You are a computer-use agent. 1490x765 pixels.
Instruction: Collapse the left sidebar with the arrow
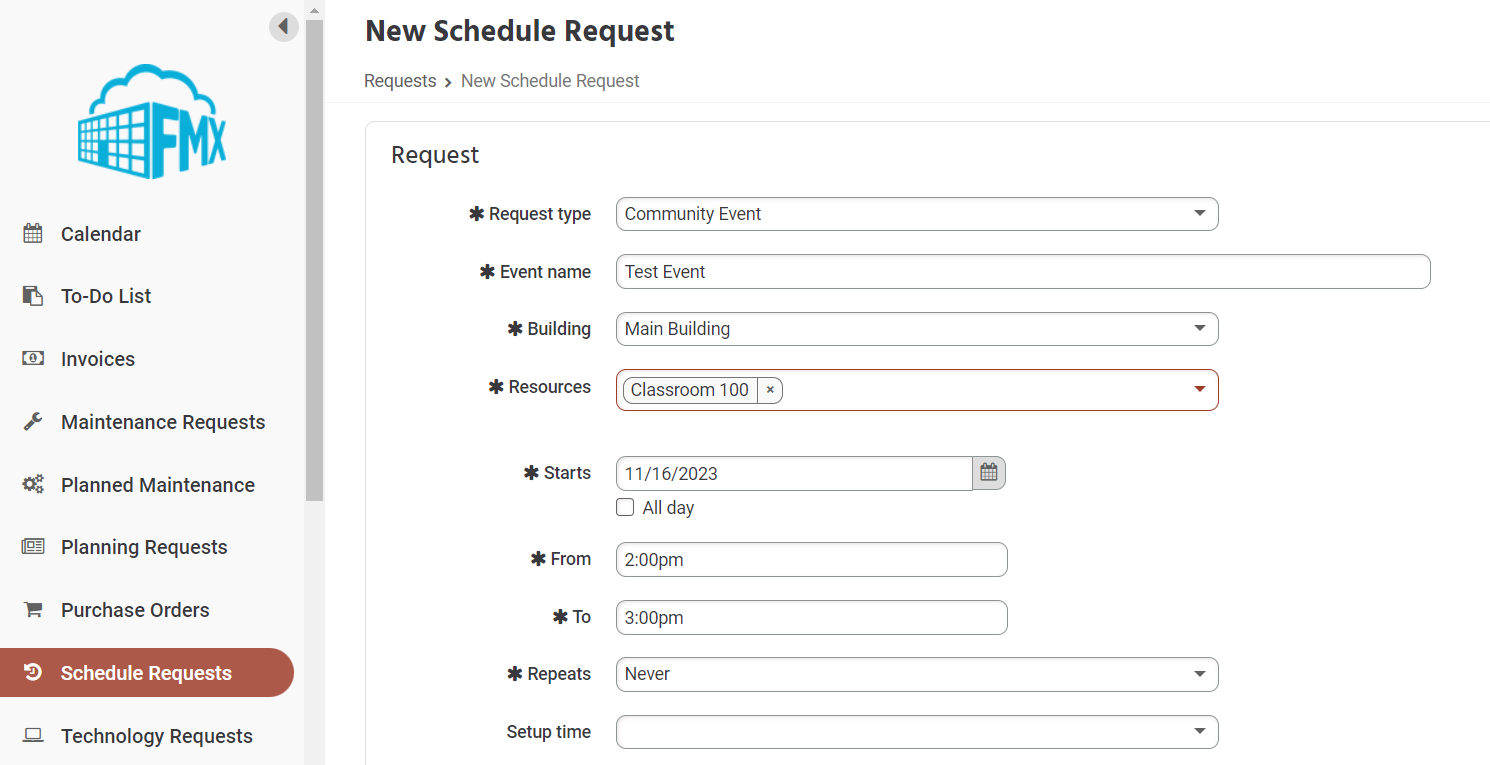(x=284, y=27)
